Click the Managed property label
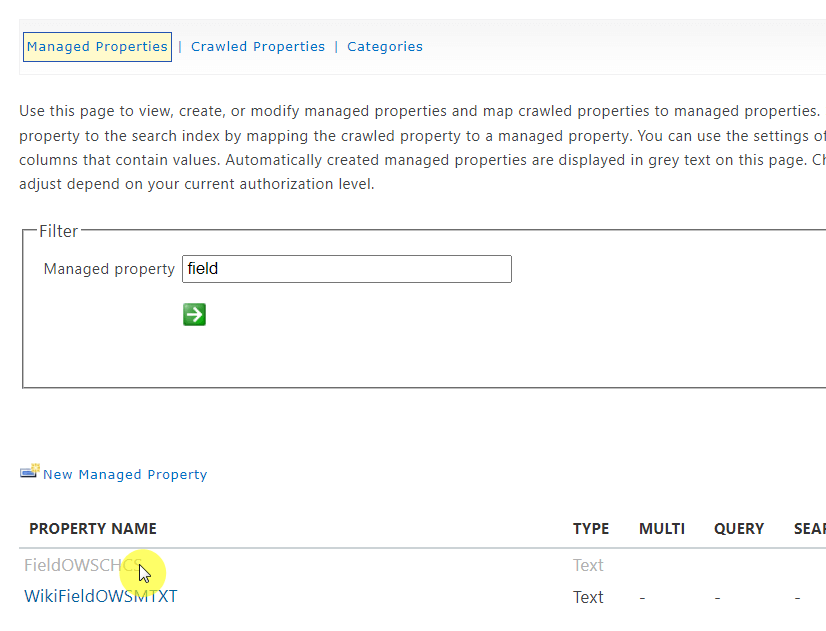Viewport: 826px width, 631px height. [x=109, y=269]
